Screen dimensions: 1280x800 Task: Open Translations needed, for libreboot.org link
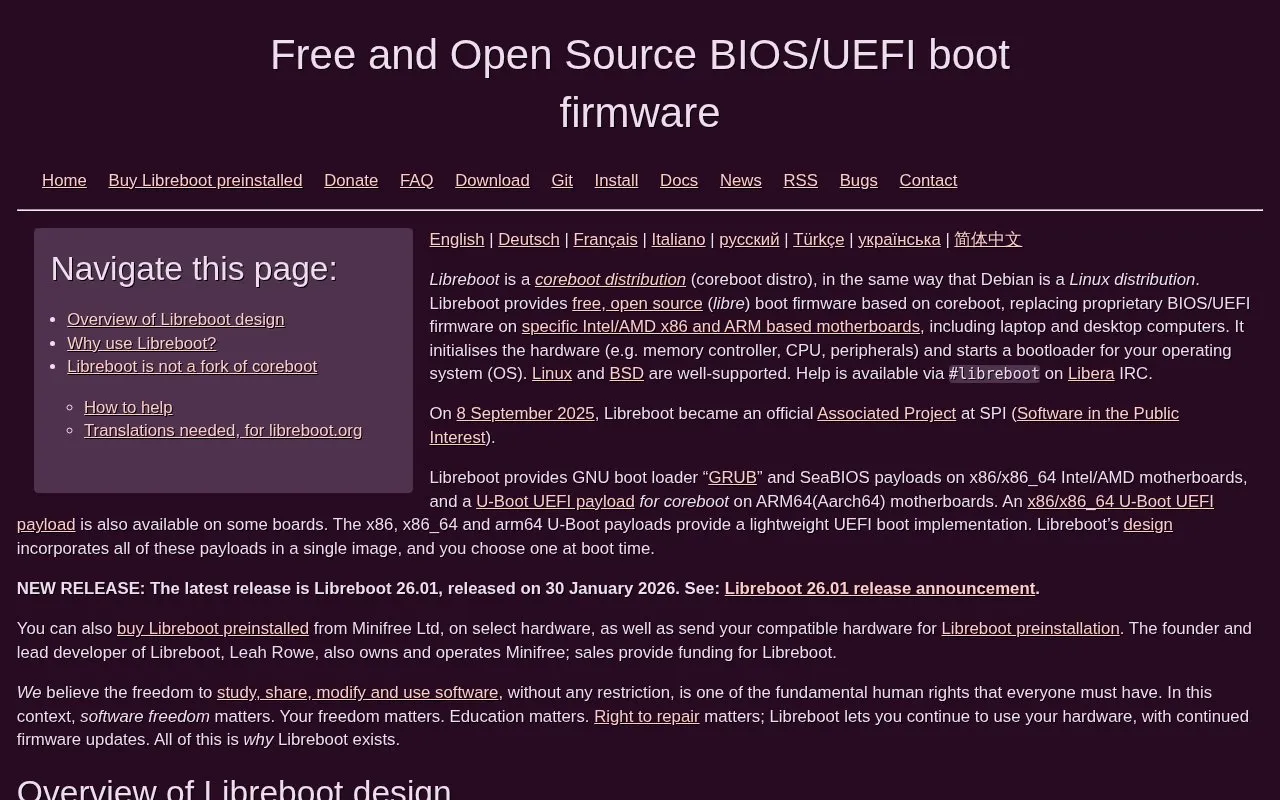click(x=223, y=430)
